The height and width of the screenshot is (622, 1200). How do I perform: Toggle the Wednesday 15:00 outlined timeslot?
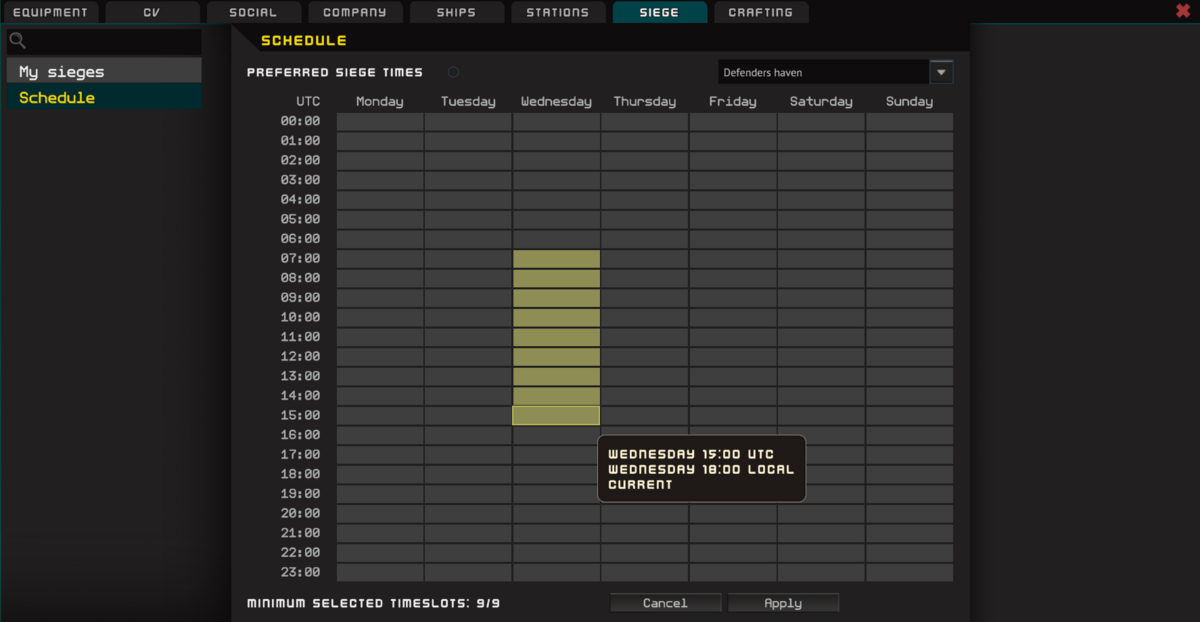(x=556, y=416)
